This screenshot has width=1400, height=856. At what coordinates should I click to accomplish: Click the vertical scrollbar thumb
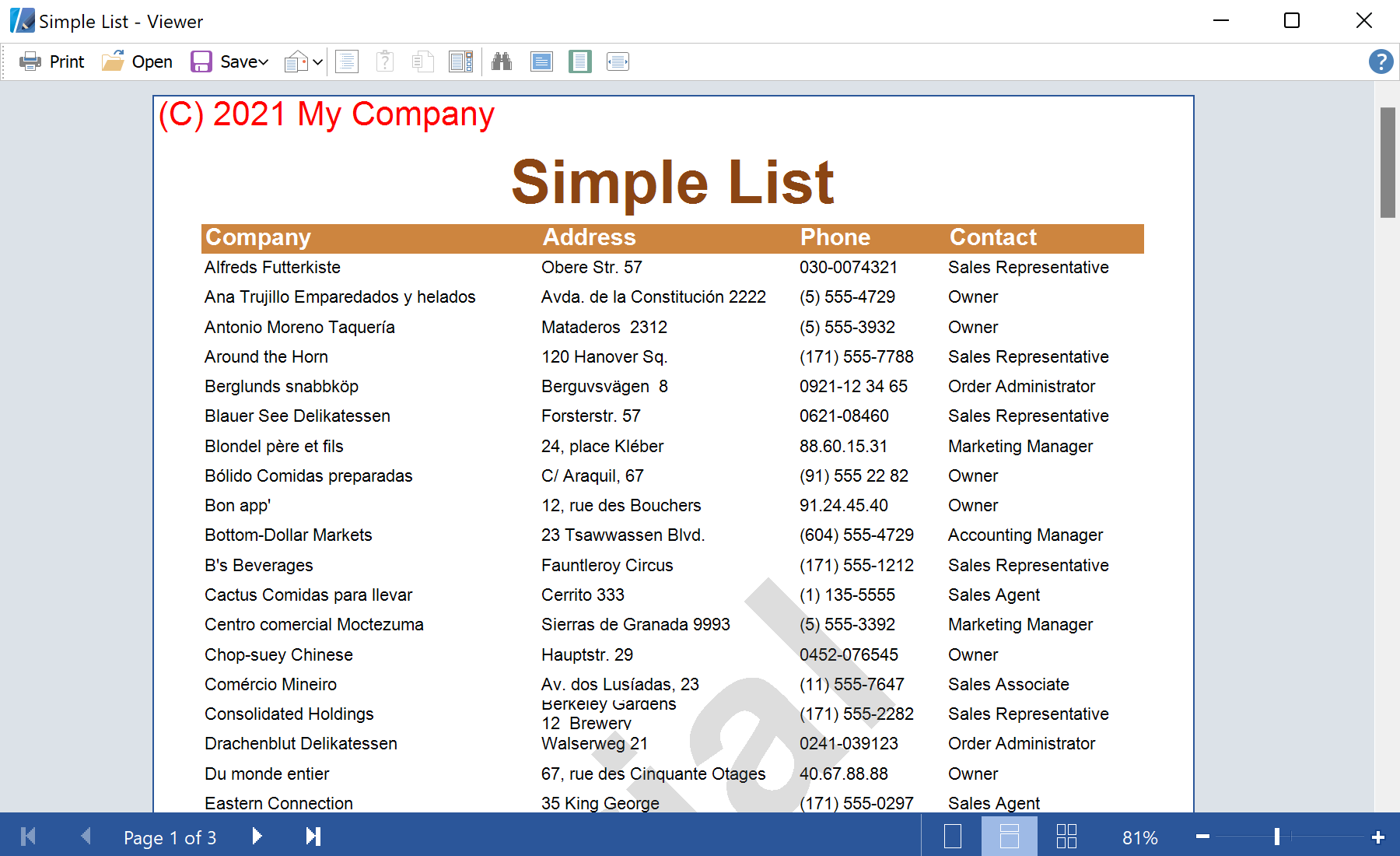coord(1388,162)
